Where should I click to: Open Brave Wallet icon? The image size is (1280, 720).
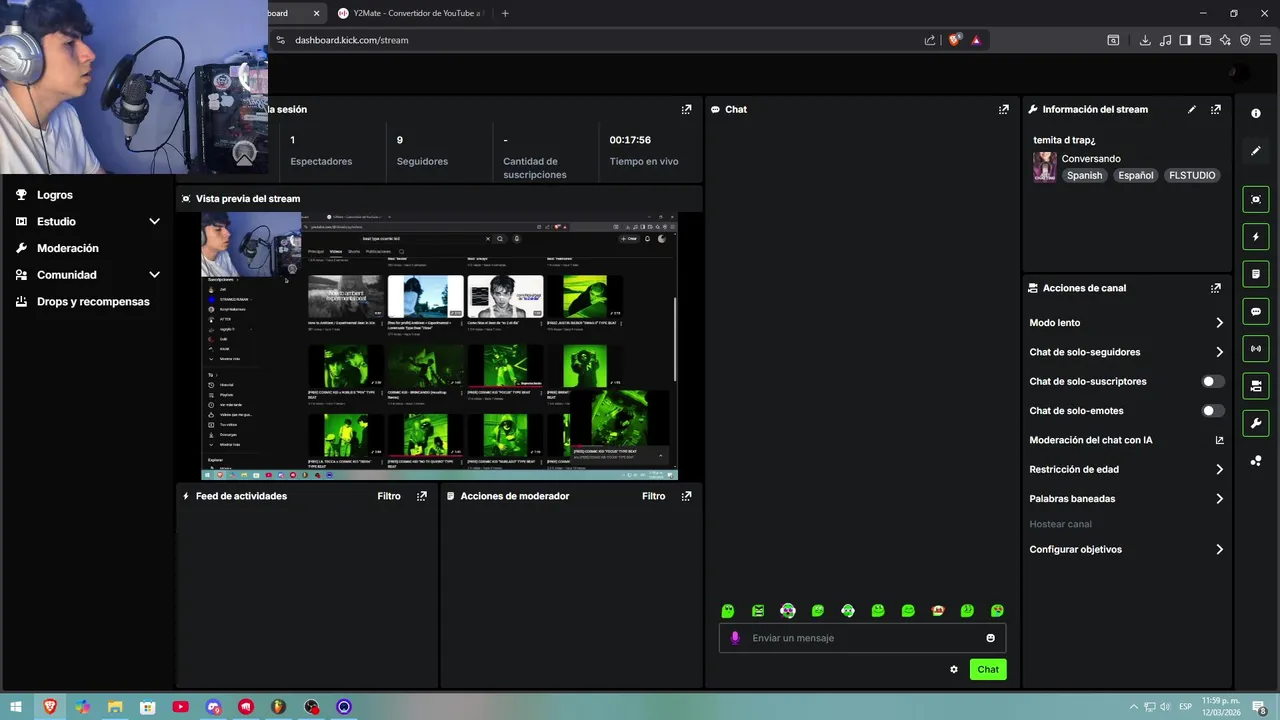(x=1205, y=40)
